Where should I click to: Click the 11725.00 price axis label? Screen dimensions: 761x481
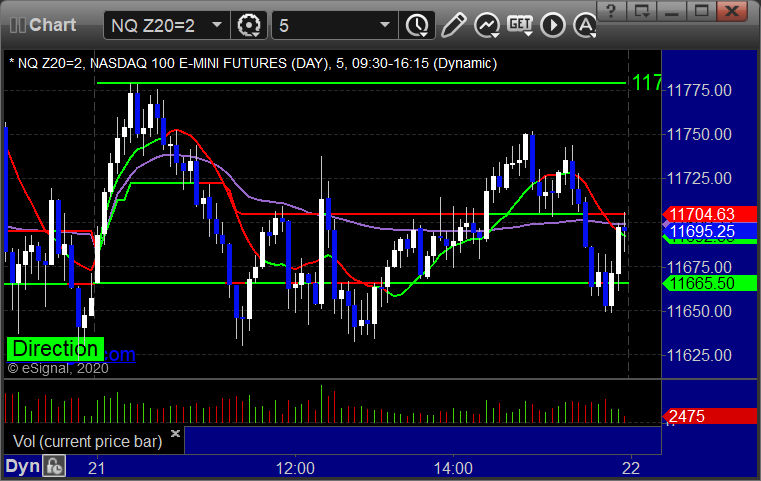tap(699, 179)
